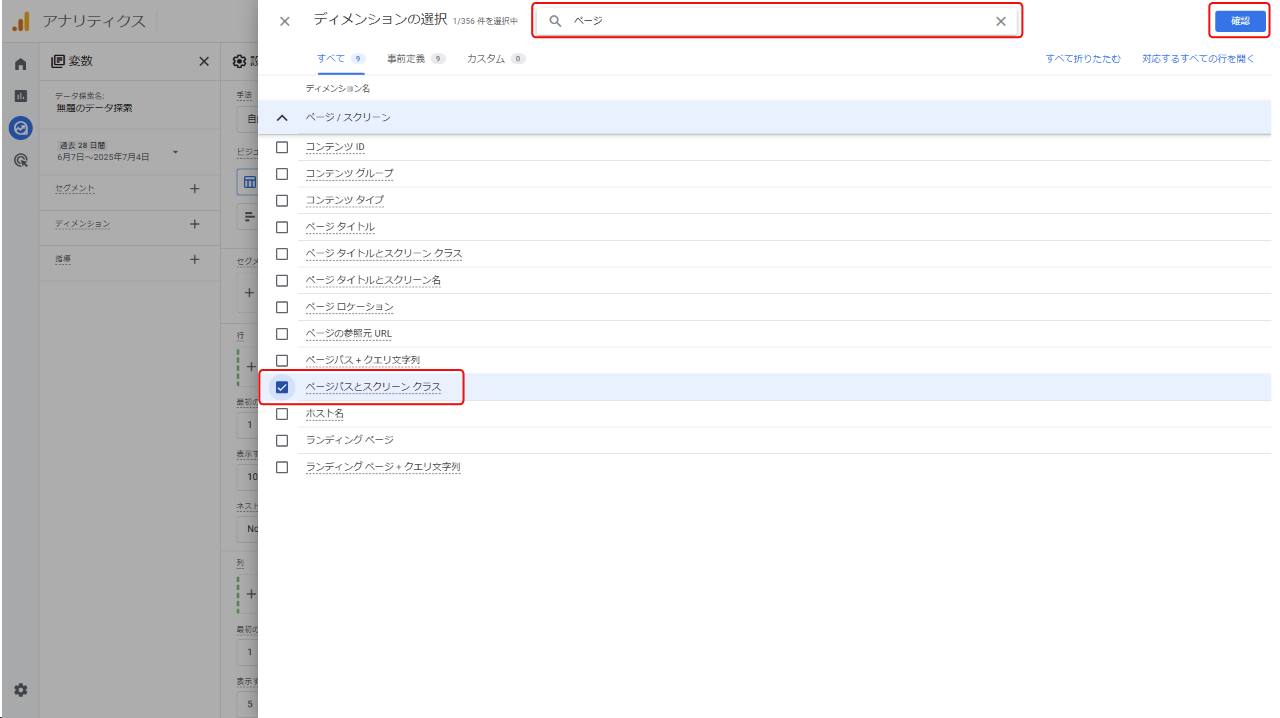Open Advertising icon in left sidebar
Viewport: 1280px width, 718px height.
pyautogui.click(x=20, y=160)
